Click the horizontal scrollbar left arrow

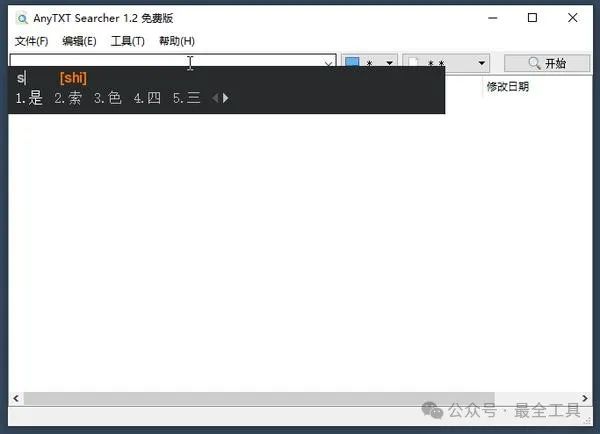pos(16,398)
